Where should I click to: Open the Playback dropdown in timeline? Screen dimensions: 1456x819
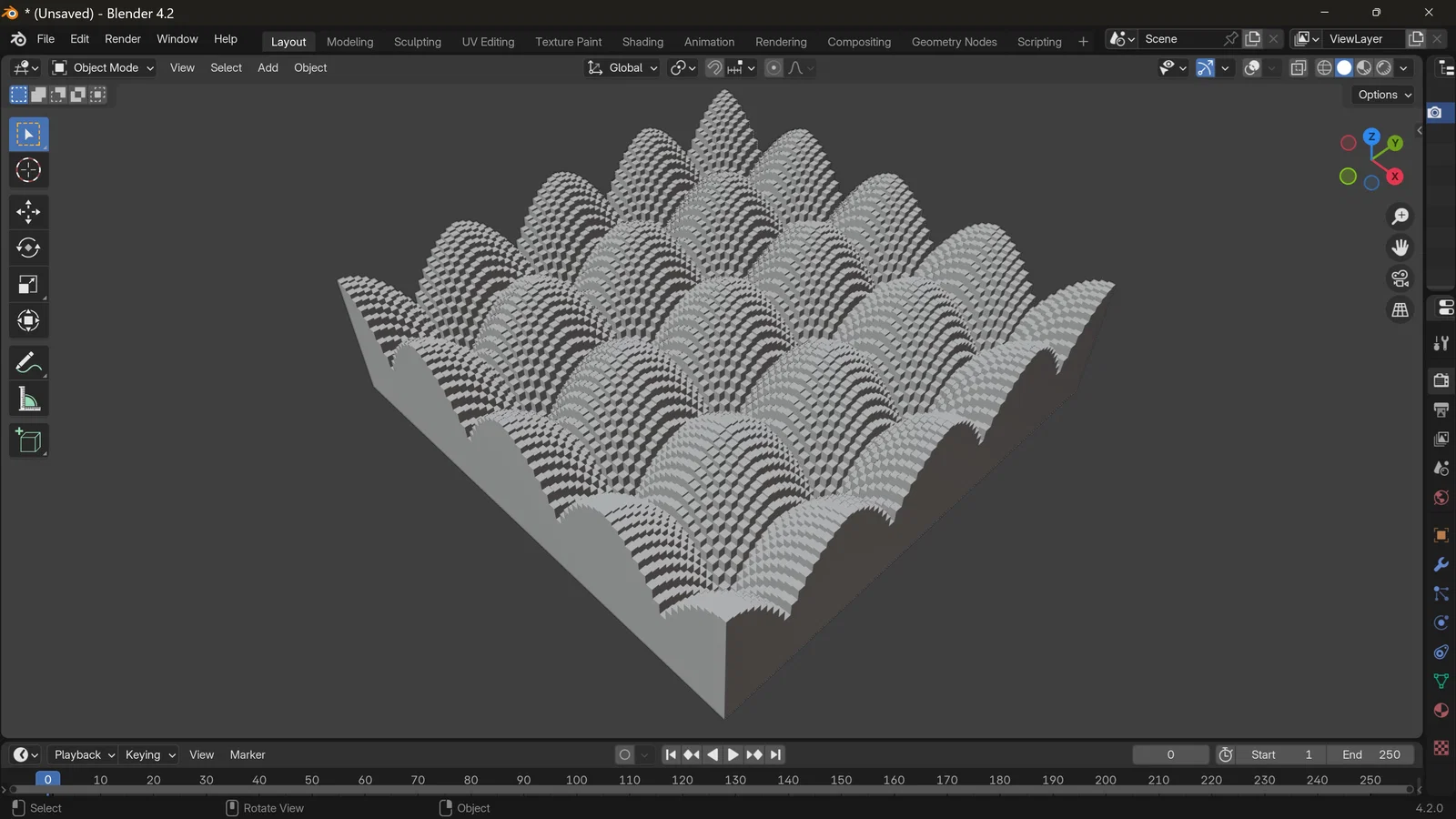point(83,754)
